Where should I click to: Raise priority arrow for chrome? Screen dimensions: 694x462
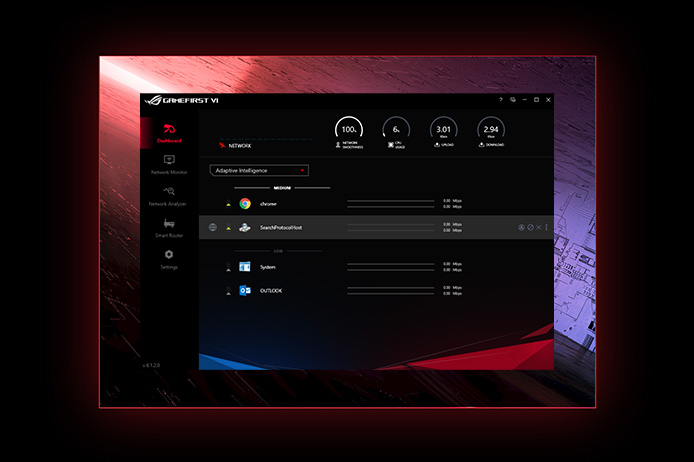(228, 204)
